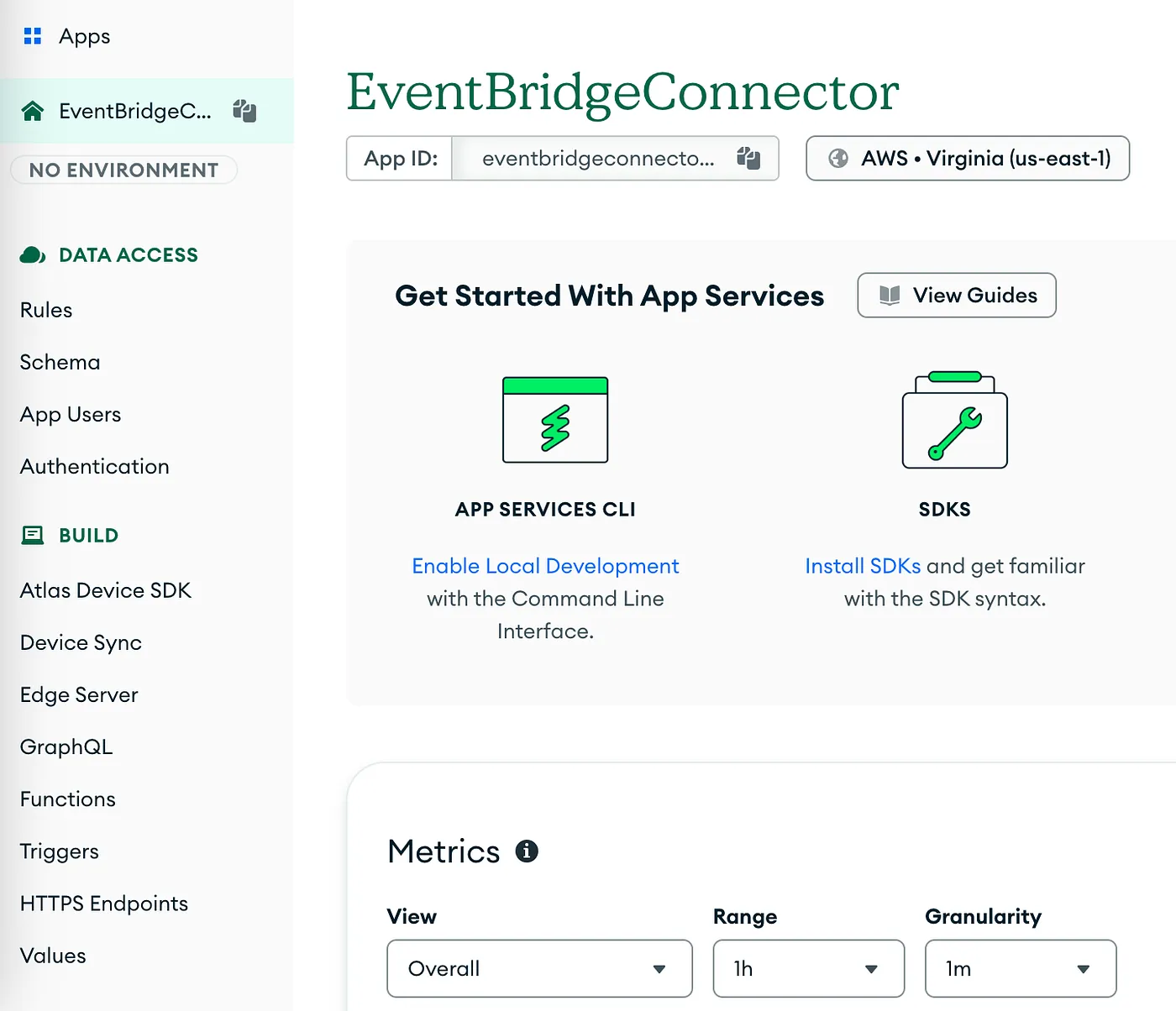Click the Metrics info icon
The height and width of the screenshot is (1011, 1176).
(527, 851)
